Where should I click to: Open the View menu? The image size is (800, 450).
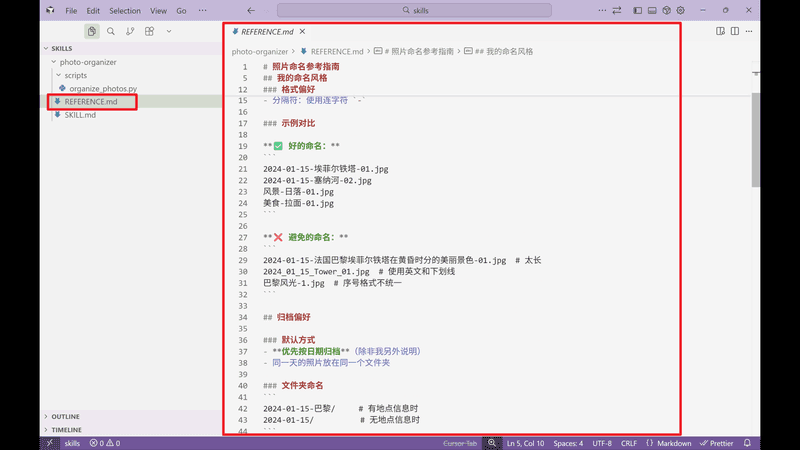coord(158,10)
